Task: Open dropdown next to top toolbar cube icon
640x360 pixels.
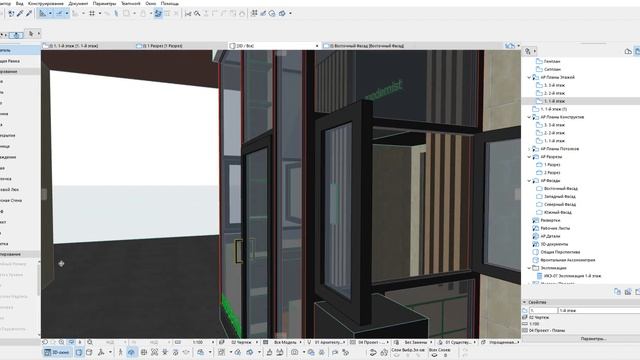Action: point(290,13)
